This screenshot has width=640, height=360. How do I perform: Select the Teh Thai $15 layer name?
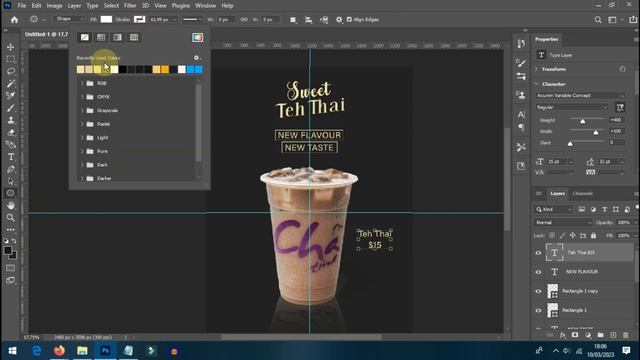581,253
